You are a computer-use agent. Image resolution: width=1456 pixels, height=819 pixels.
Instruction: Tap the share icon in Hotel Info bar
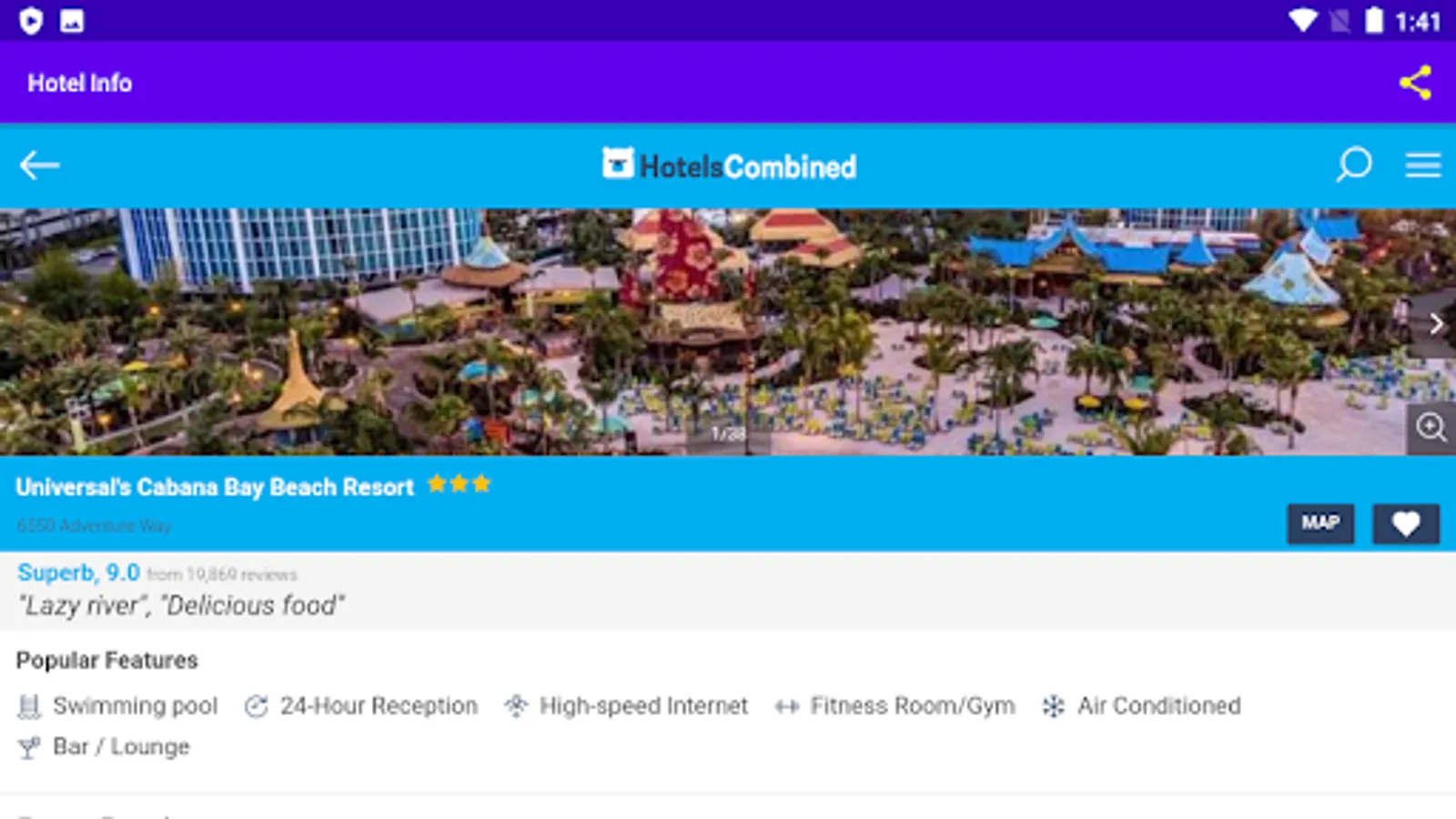pyautogui.click(x=1415, y=83)
